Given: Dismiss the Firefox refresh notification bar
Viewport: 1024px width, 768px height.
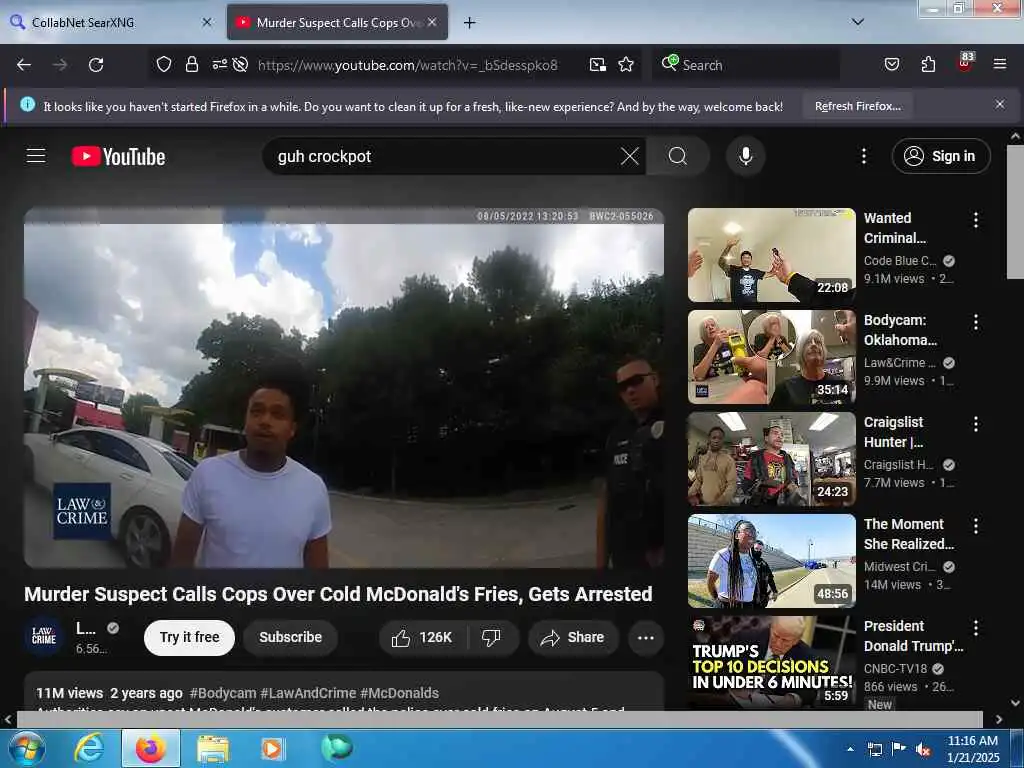Looking at the screenshot, I should click(999, 104).
